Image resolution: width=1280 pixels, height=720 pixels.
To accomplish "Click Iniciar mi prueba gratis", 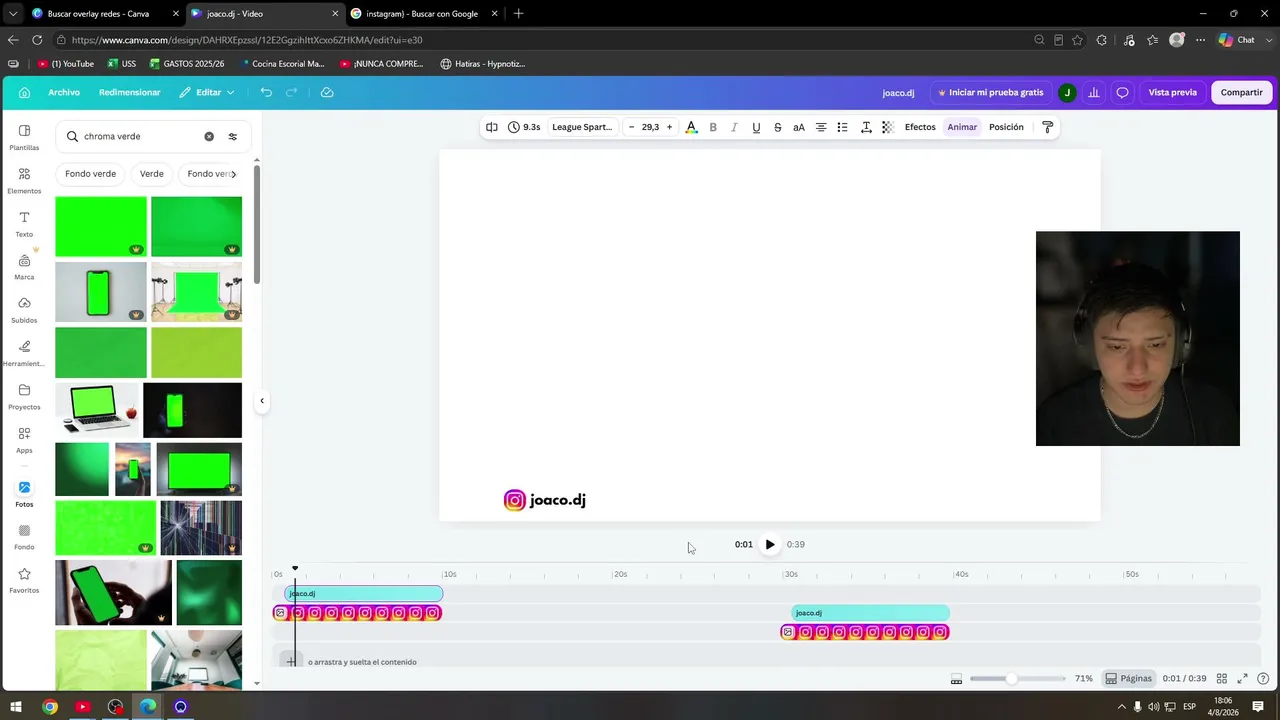I will coord(990,92).
